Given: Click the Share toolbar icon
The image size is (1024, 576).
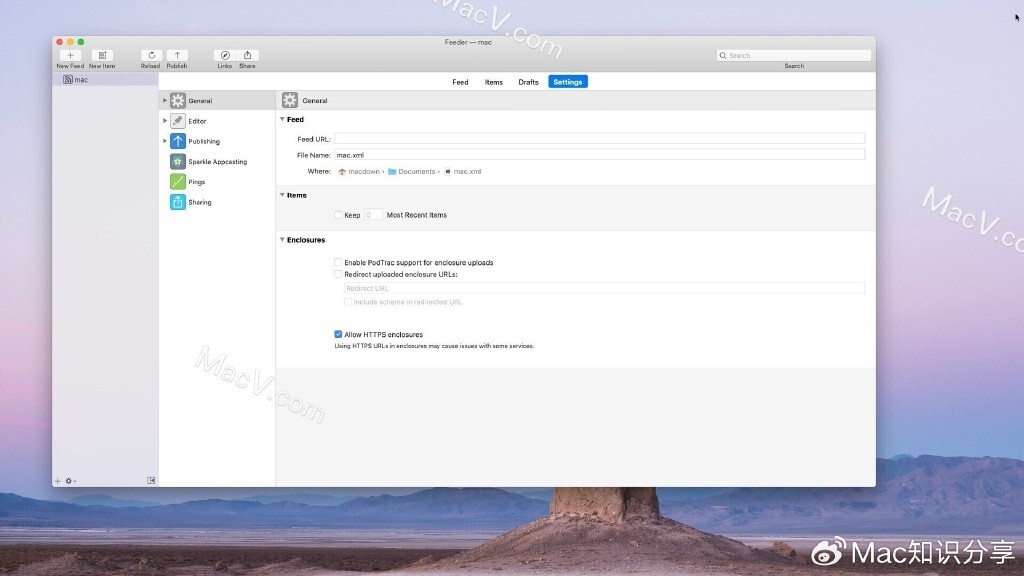Looking at the screenshot, I should (x=247, y=57).
